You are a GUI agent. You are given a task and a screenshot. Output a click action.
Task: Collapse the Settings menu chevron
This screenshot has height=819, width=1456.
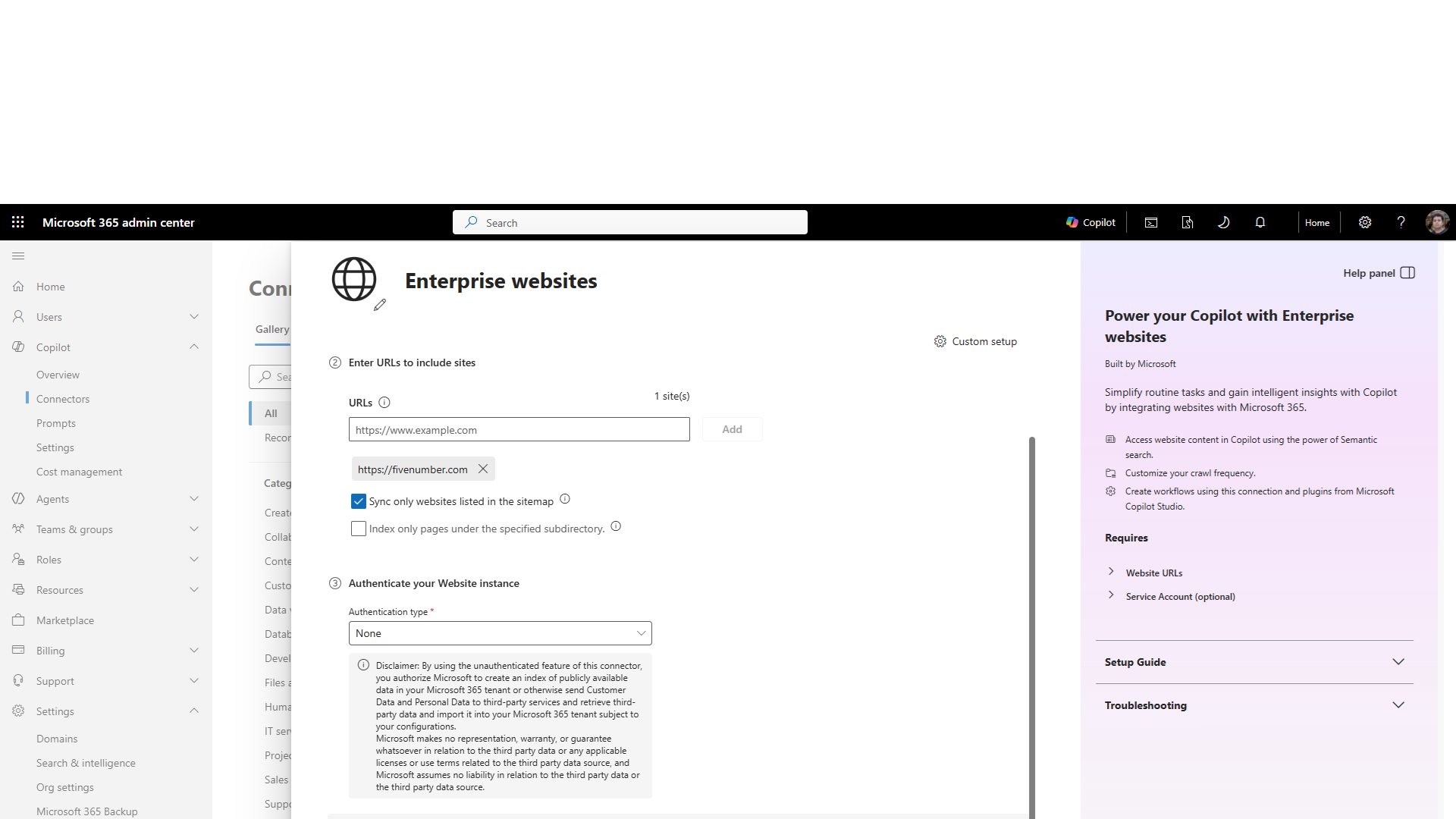point(194,711)
